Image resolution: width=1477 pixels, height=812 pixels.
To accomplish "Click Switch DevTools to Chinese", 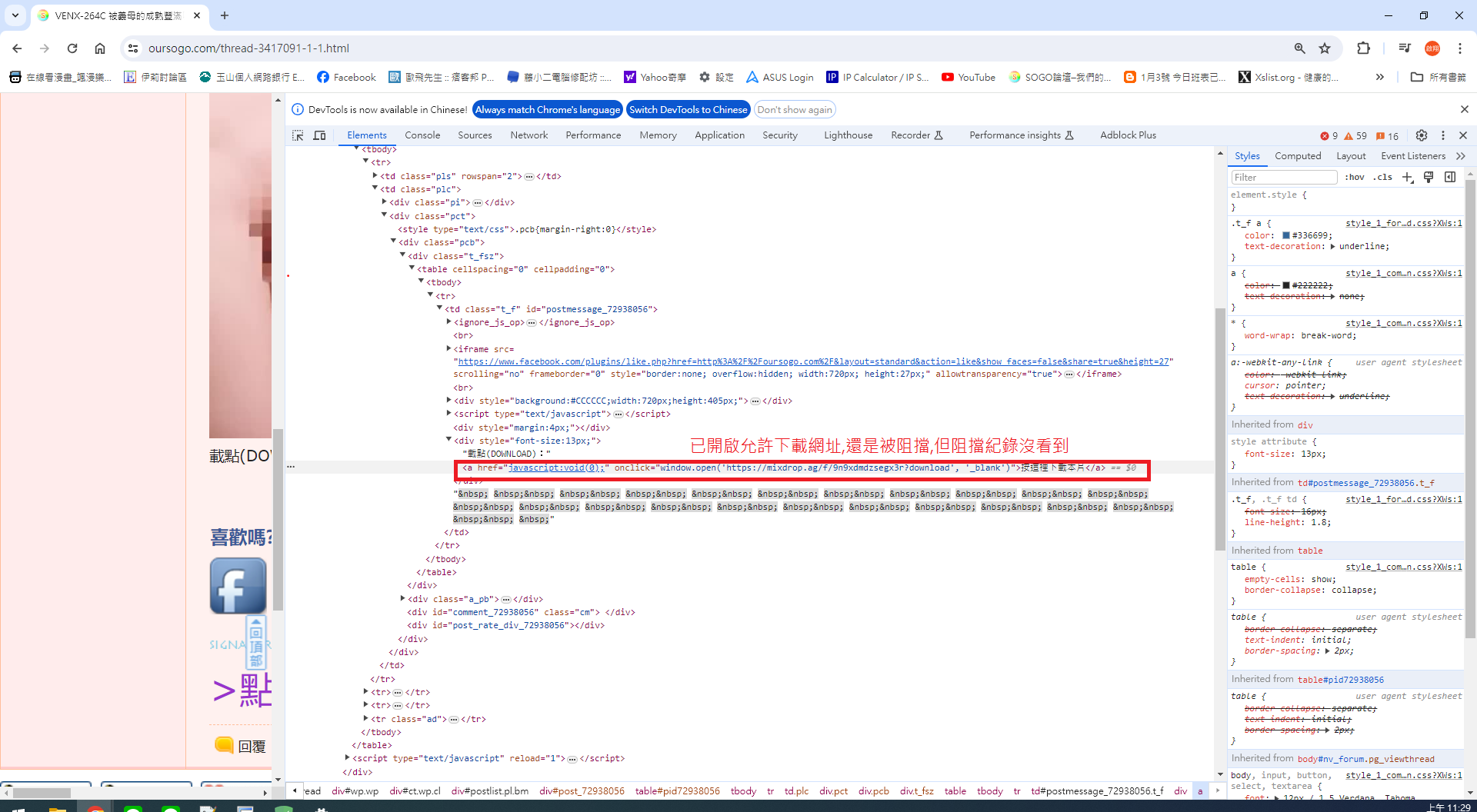I will (x=688, y=109).
